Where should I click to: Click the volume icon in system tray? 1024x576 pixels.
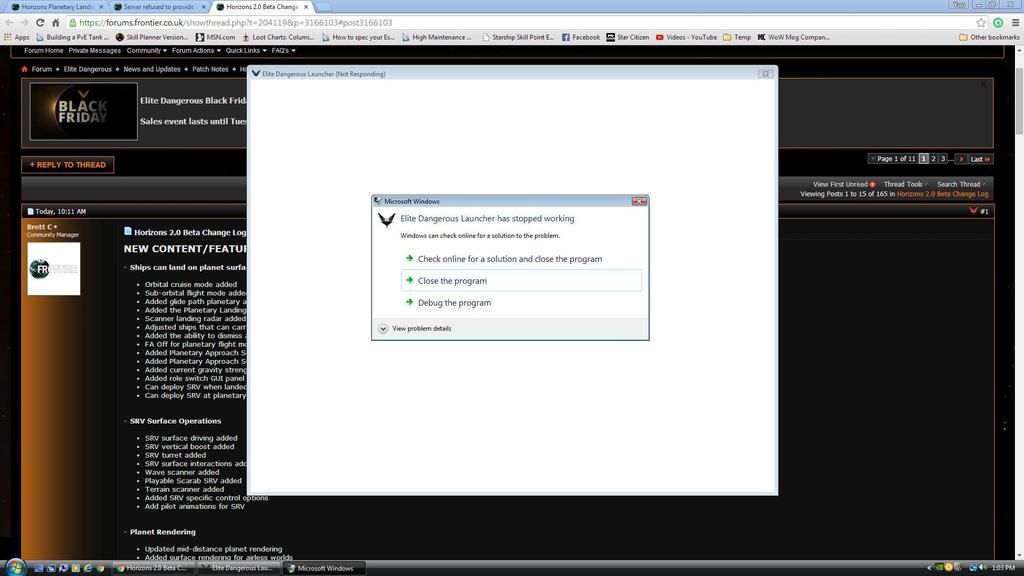(983, 568)
